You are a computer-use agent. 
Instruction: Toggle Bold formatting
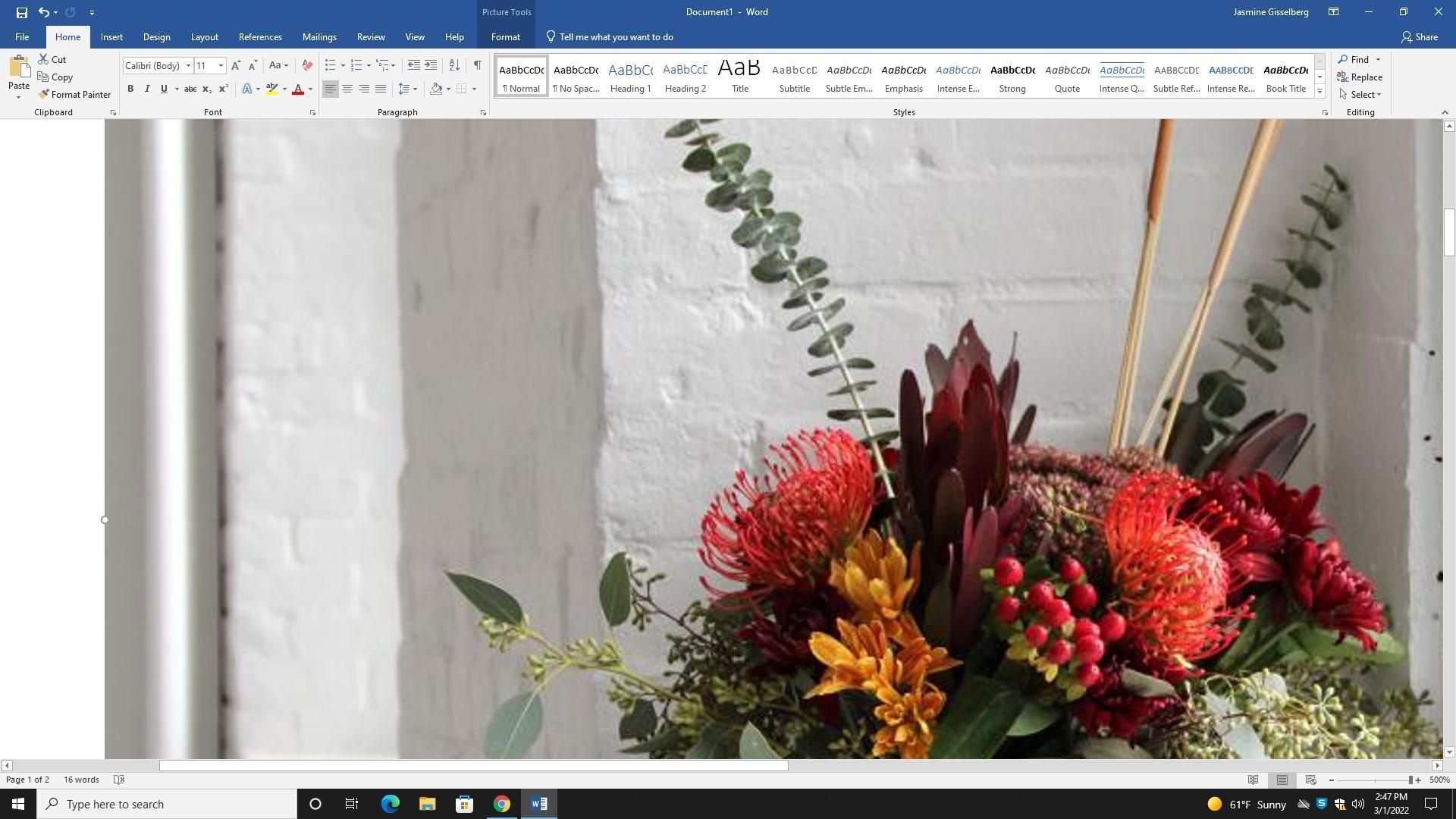[130, 89]
